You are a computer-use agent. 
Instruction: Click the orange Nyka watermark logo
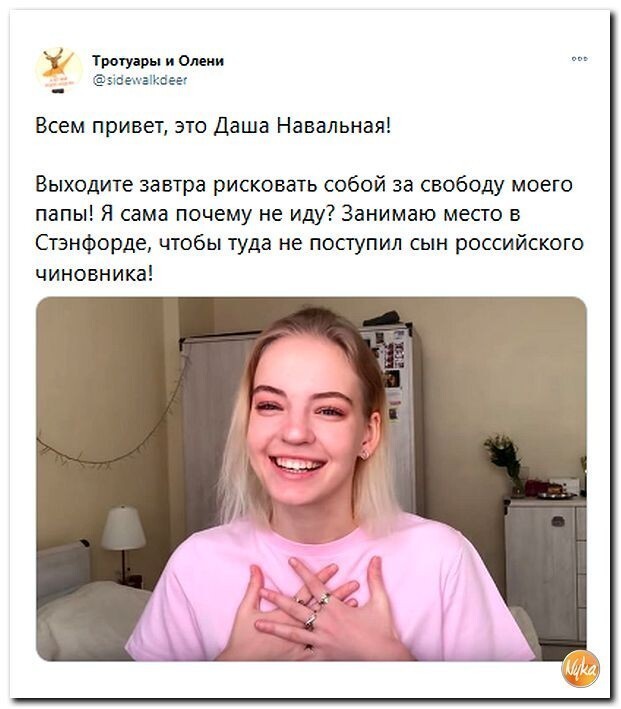(581, 669)
